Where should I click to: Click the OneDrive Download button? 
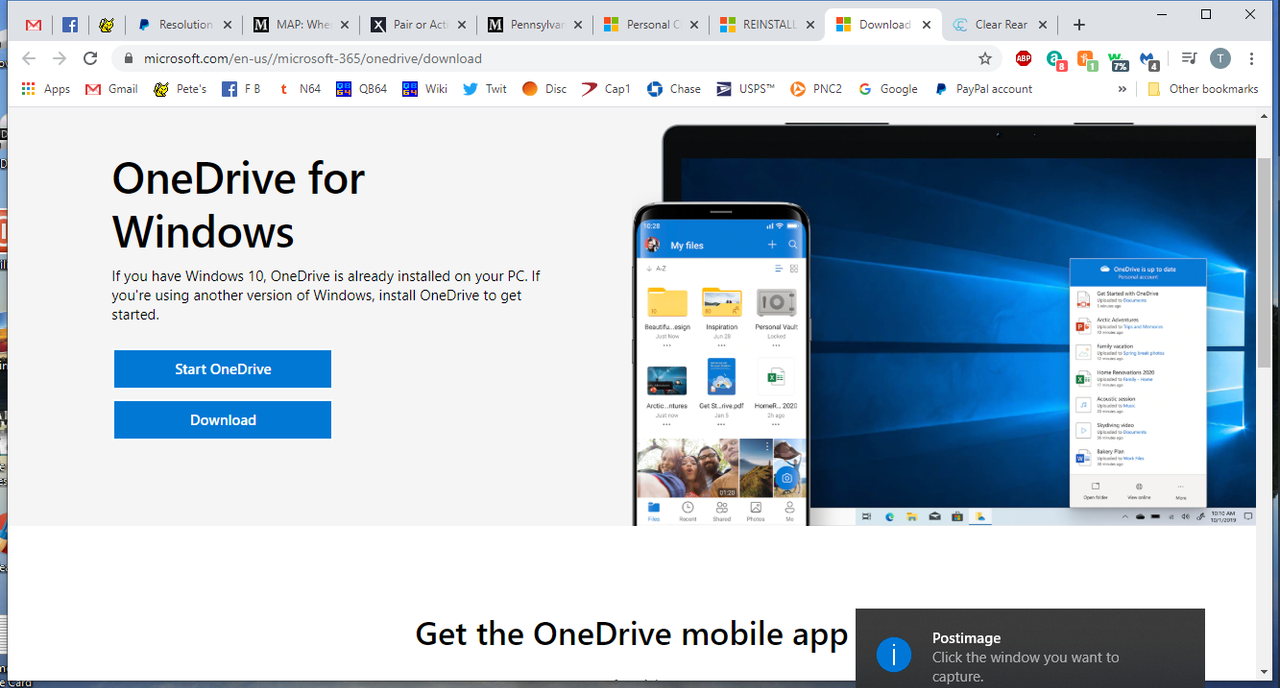[x=223, y=420]
